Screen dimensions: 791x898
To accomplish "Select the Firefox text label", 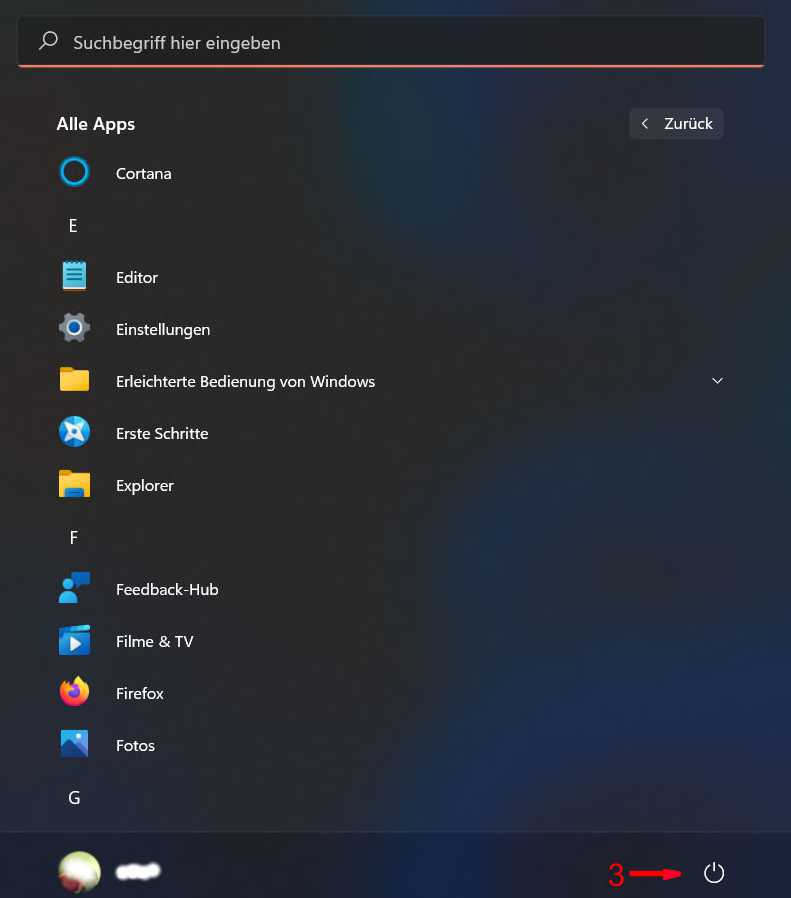I will [x=139, y=694].
